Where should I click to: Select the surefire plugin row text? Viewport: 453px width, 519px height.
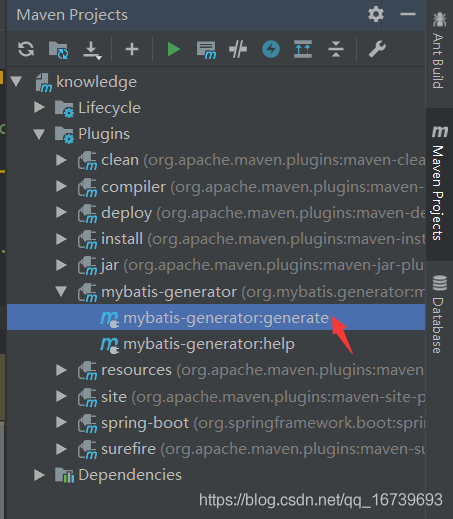pyautogui.click(x=263, y=449)
